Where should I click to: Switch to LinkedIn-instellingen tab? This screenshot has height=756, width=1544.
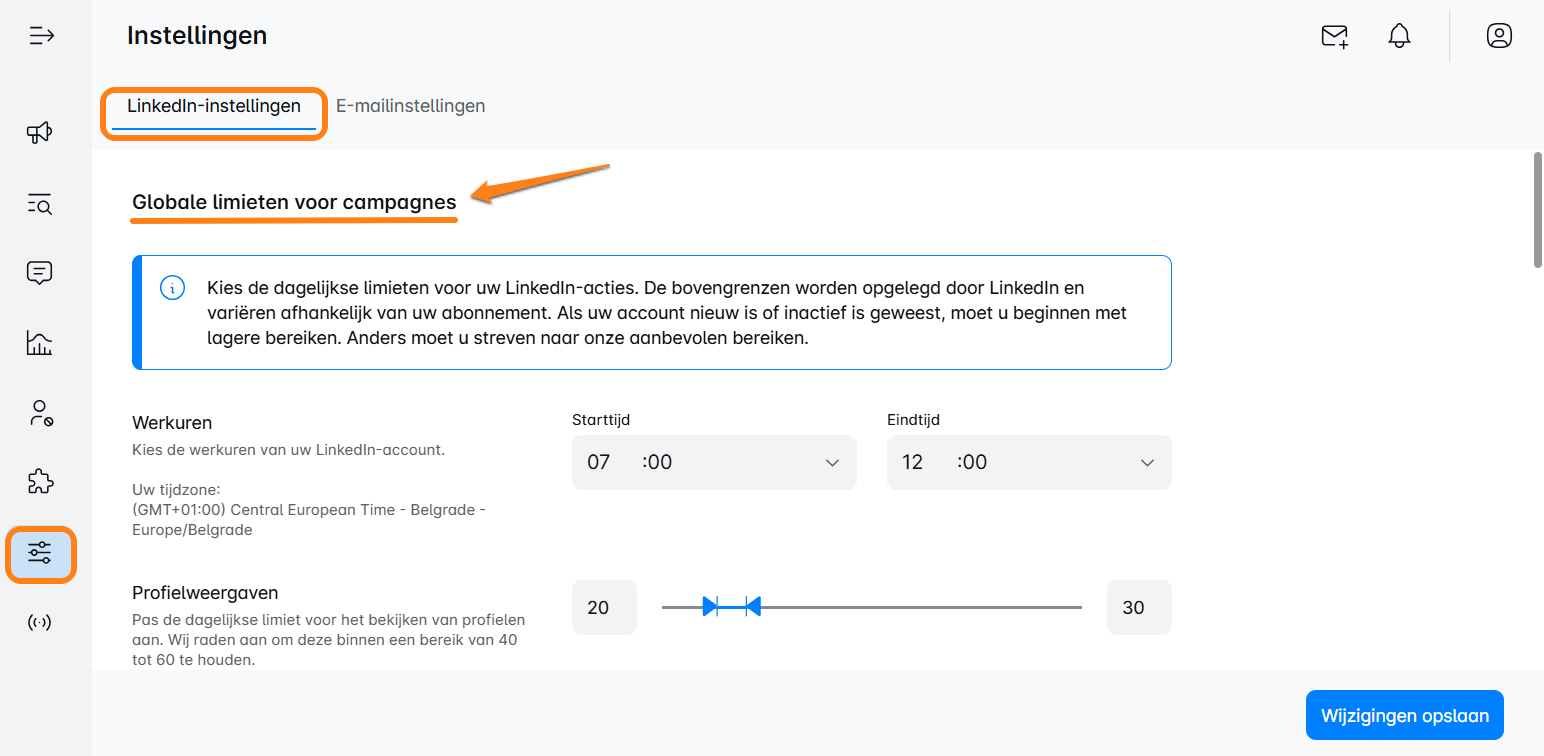pos(214,106)
